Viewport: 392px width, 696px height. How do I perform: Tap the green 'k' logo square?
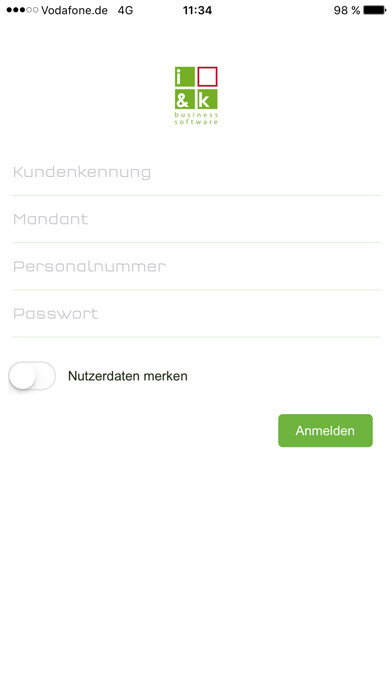207,99
